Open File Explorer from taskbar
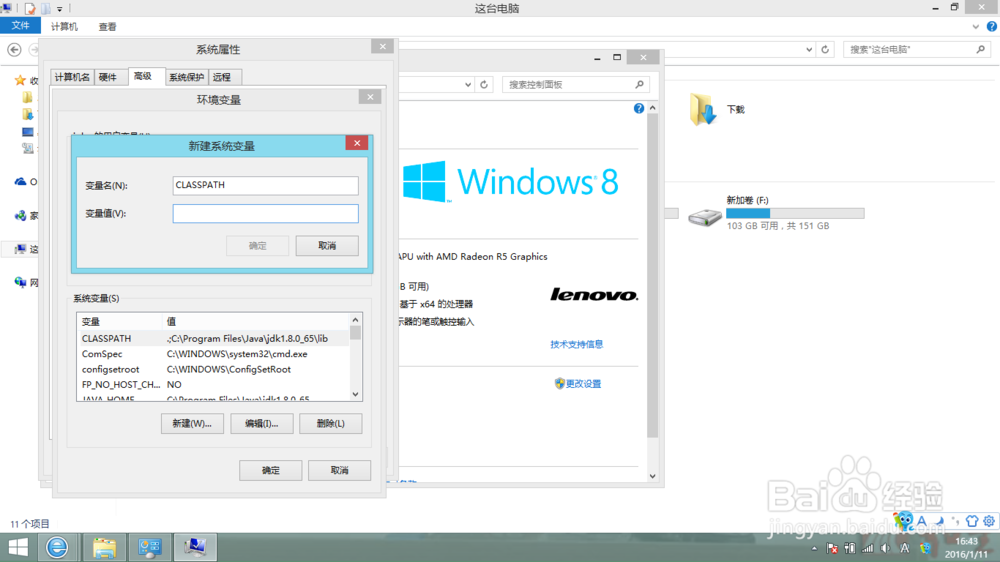This screenshot has width=1000, height=562. pyautogui.click(x=104, y=547)
